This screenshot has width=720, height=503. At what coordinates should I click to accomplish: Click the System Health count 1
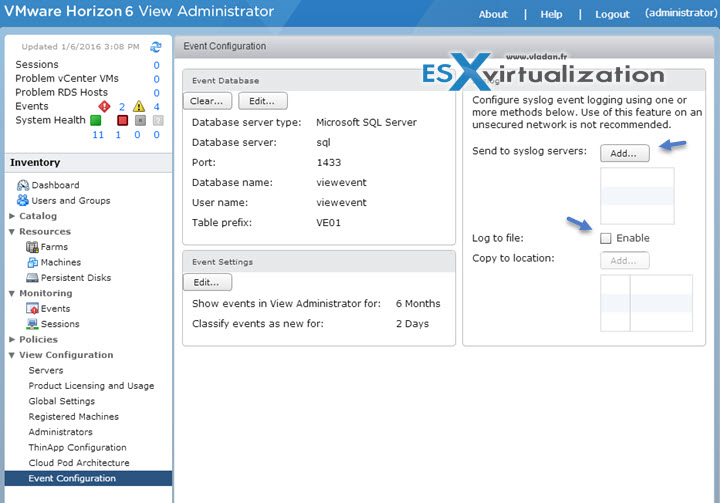click(118, 135)
